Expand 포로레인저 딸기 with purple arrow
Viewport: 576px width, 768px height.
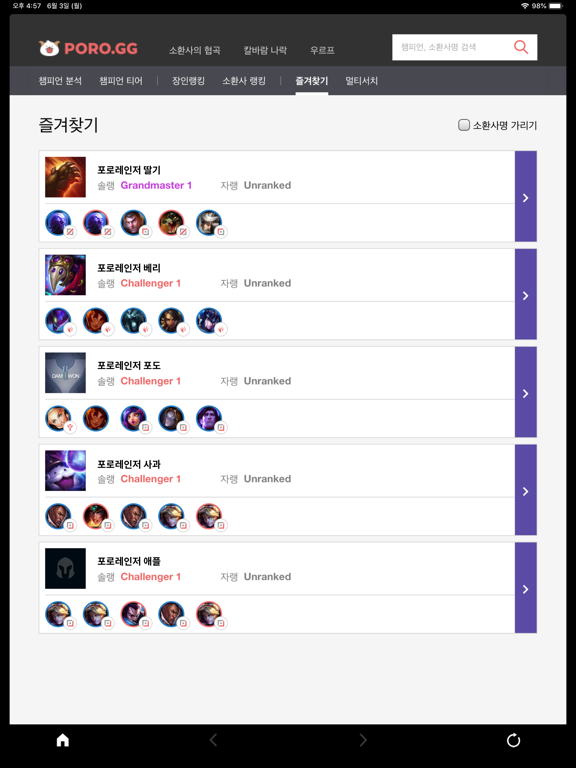pyautogui.click(x=526, y=196)
